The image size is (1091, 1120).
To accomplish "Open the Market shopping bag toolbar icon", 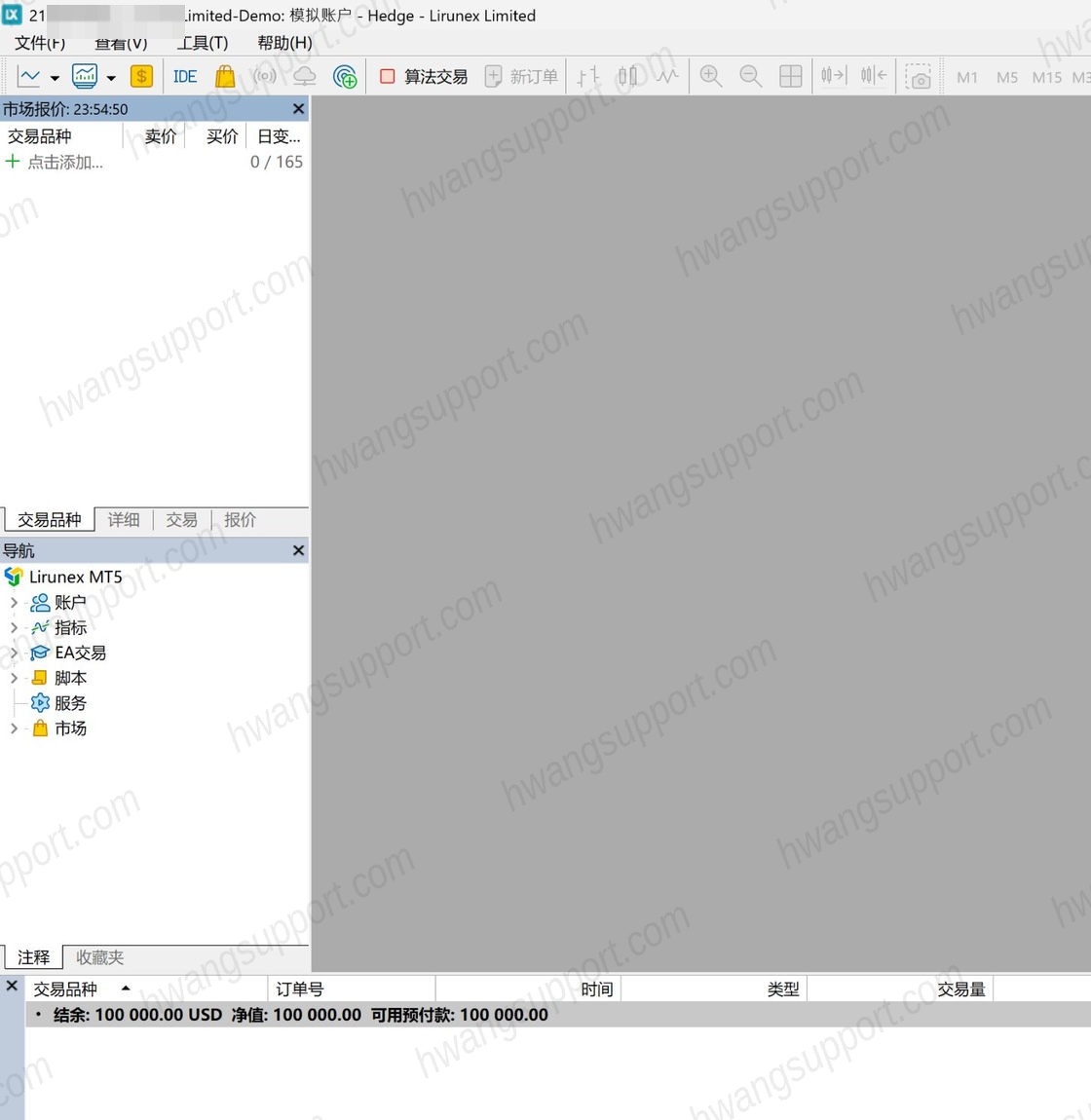I will (x=225, y=76).
